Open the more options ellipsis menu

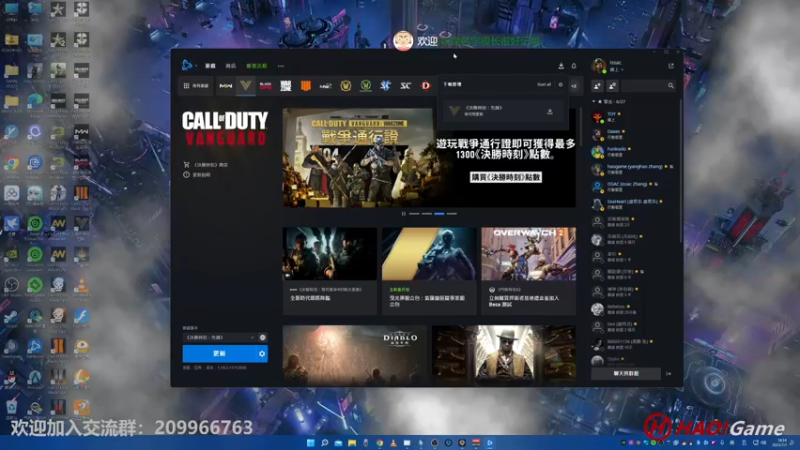(x=281, y=66)
